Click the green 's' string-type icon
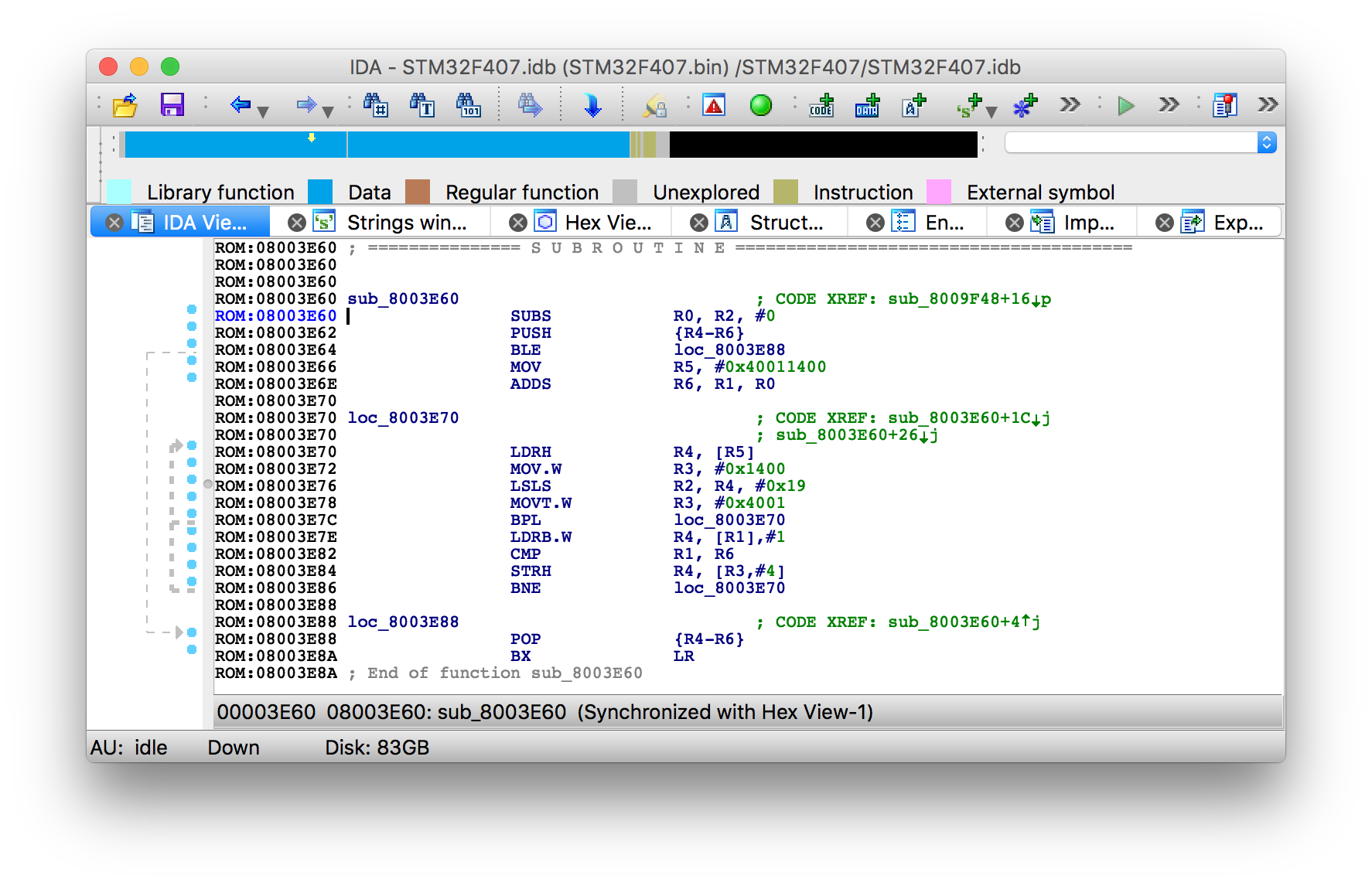The height and width of the screenshot is (886, 1372). (969, 105)
